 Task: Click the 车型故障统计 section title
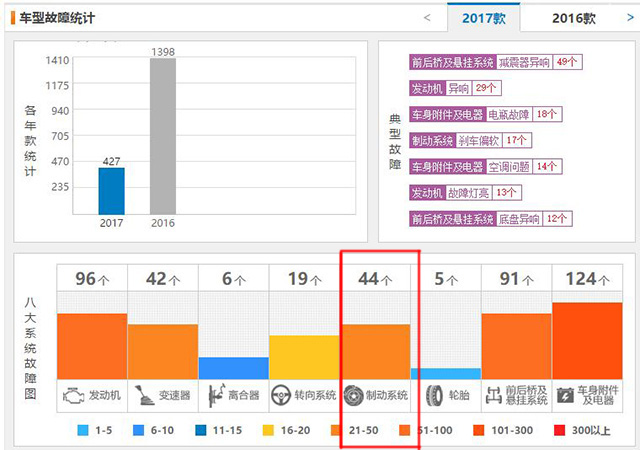click(57, 18)
